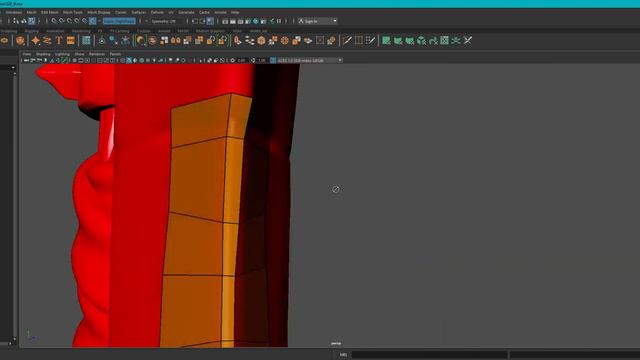Click the highlighted hierarchy-selection icon in status line
This screenshot has height=360, width=640.
click(x=31, y=21)
